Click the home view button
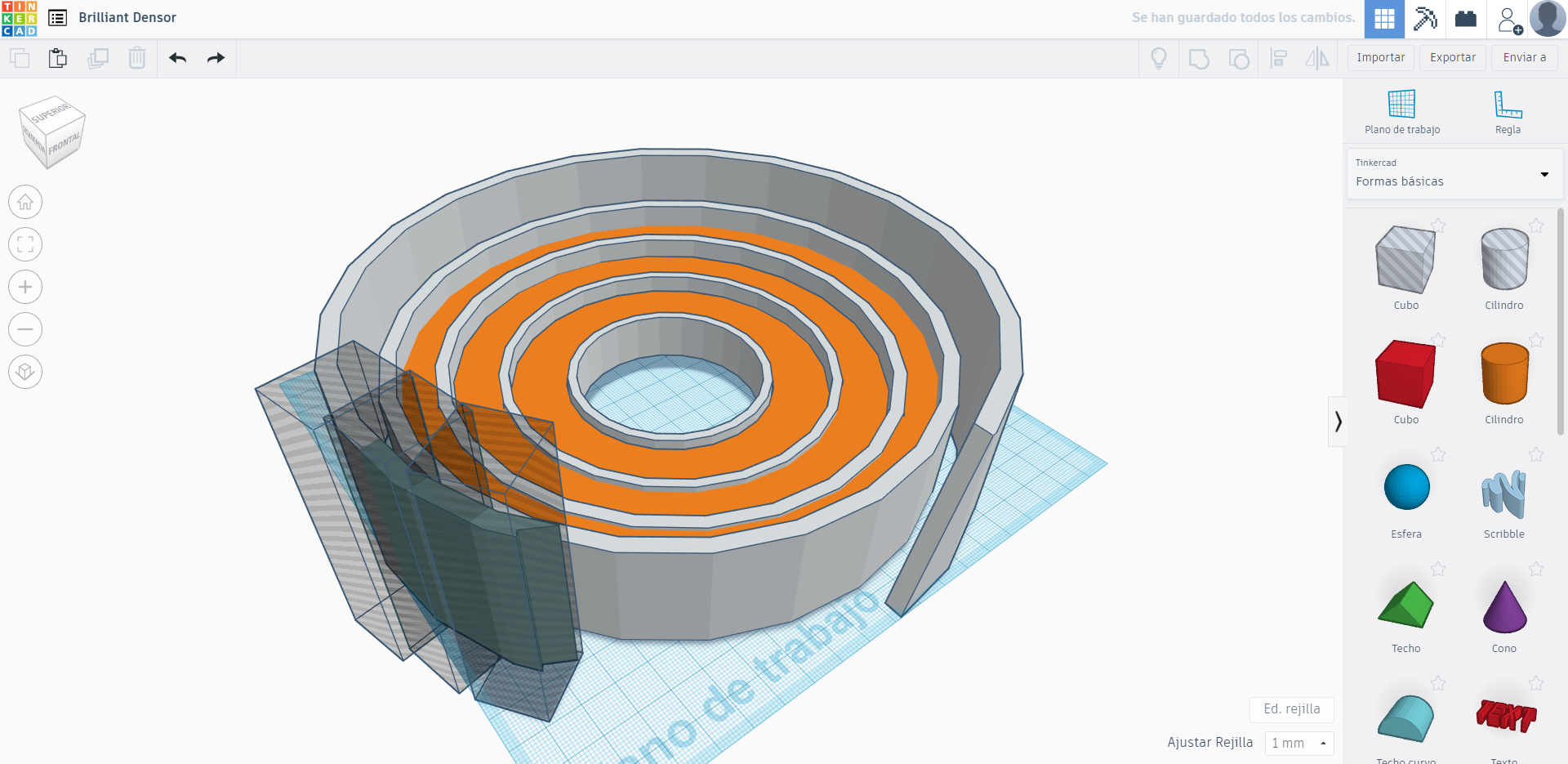This screenshot has height=764, width=1568. 25,202
